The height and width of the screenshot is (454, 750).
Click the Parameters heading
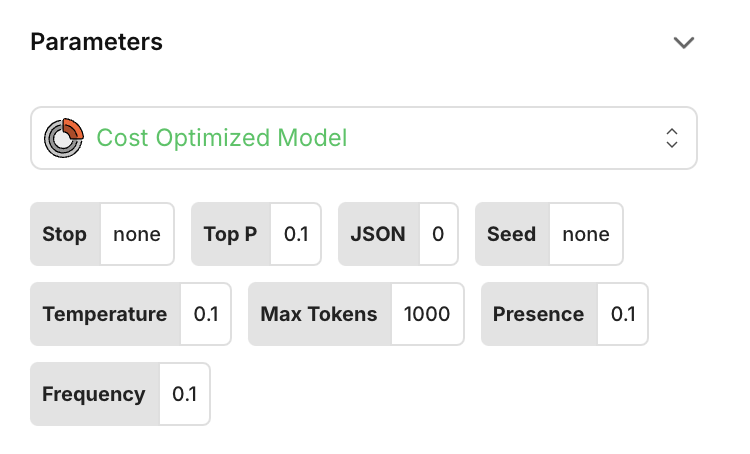tap(96, 42)
